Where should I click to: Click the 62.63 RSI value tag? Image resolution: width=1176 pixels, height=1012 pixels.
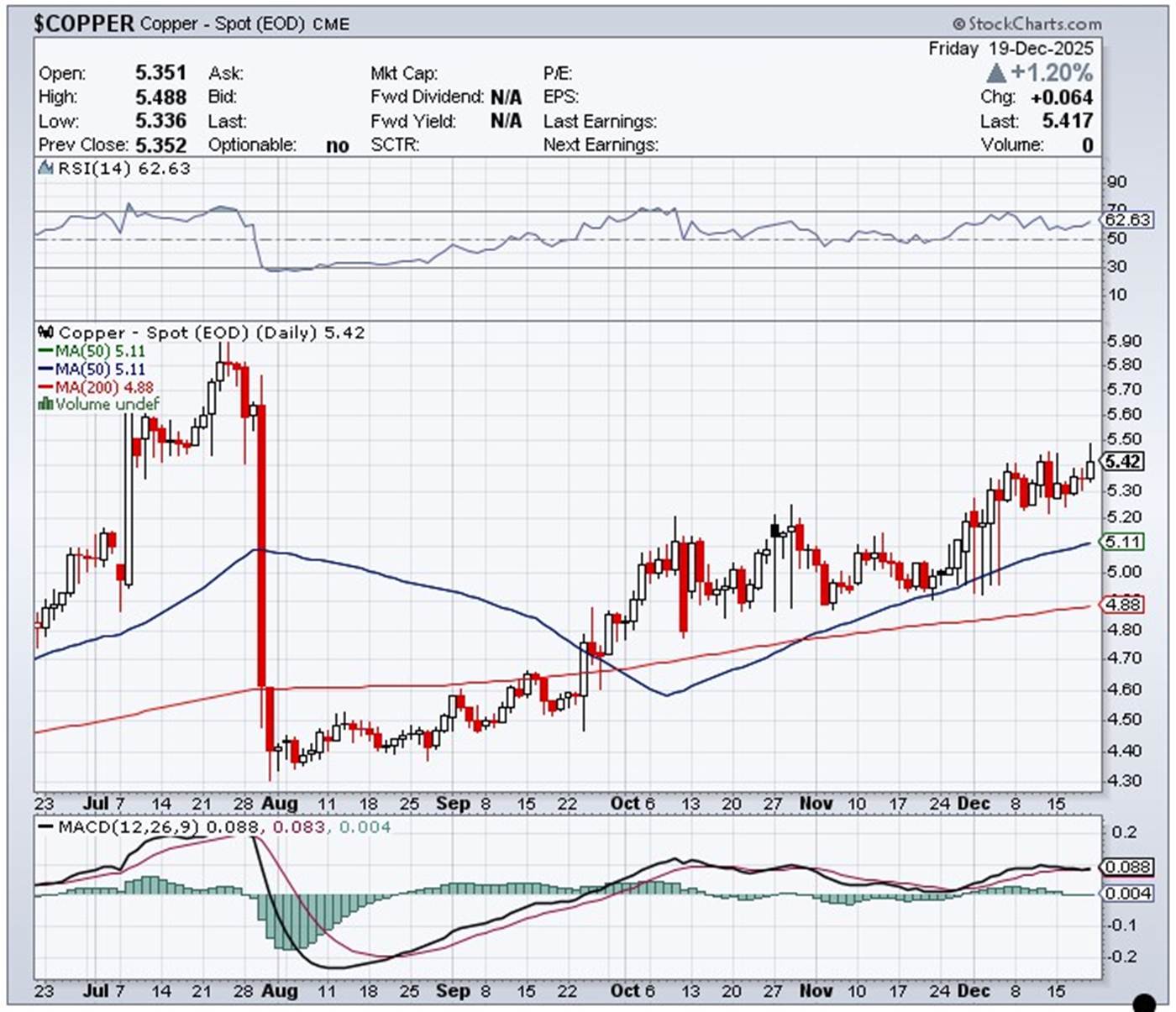1126,220
